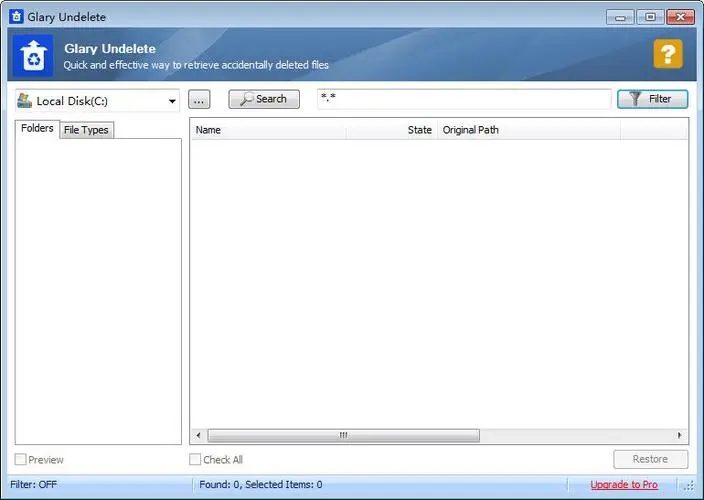Click the horizontal scrollbar right arrow
The height and width of the screenshot is (500, 704).
tap(679, 435)
